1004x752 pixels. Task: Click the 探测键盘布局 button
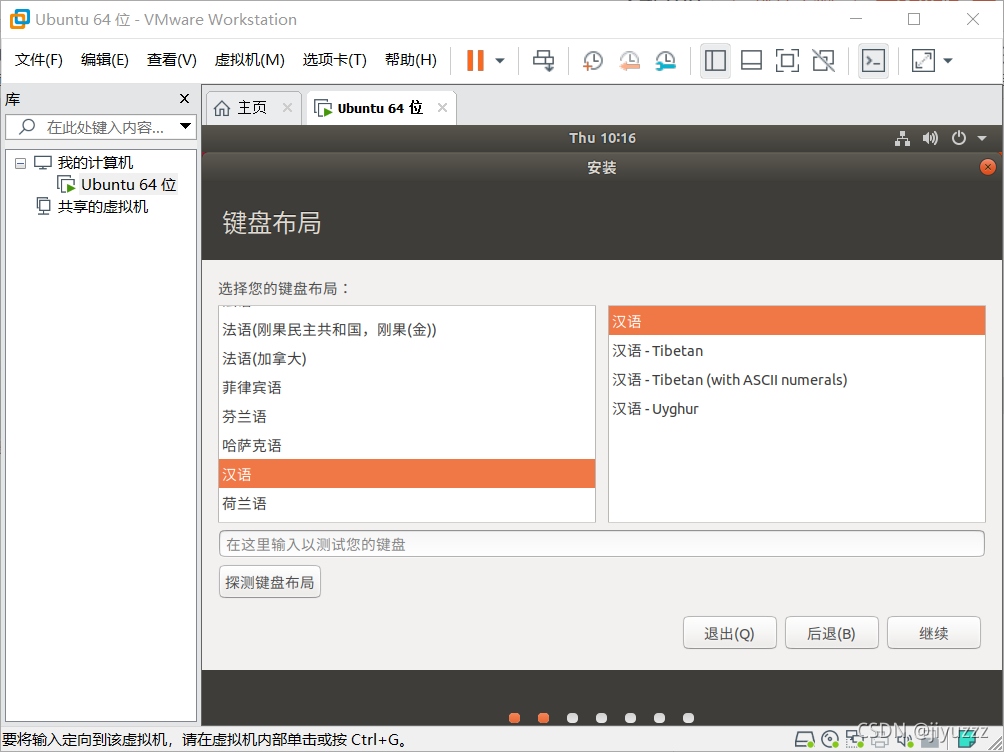(x=270, y=582)
